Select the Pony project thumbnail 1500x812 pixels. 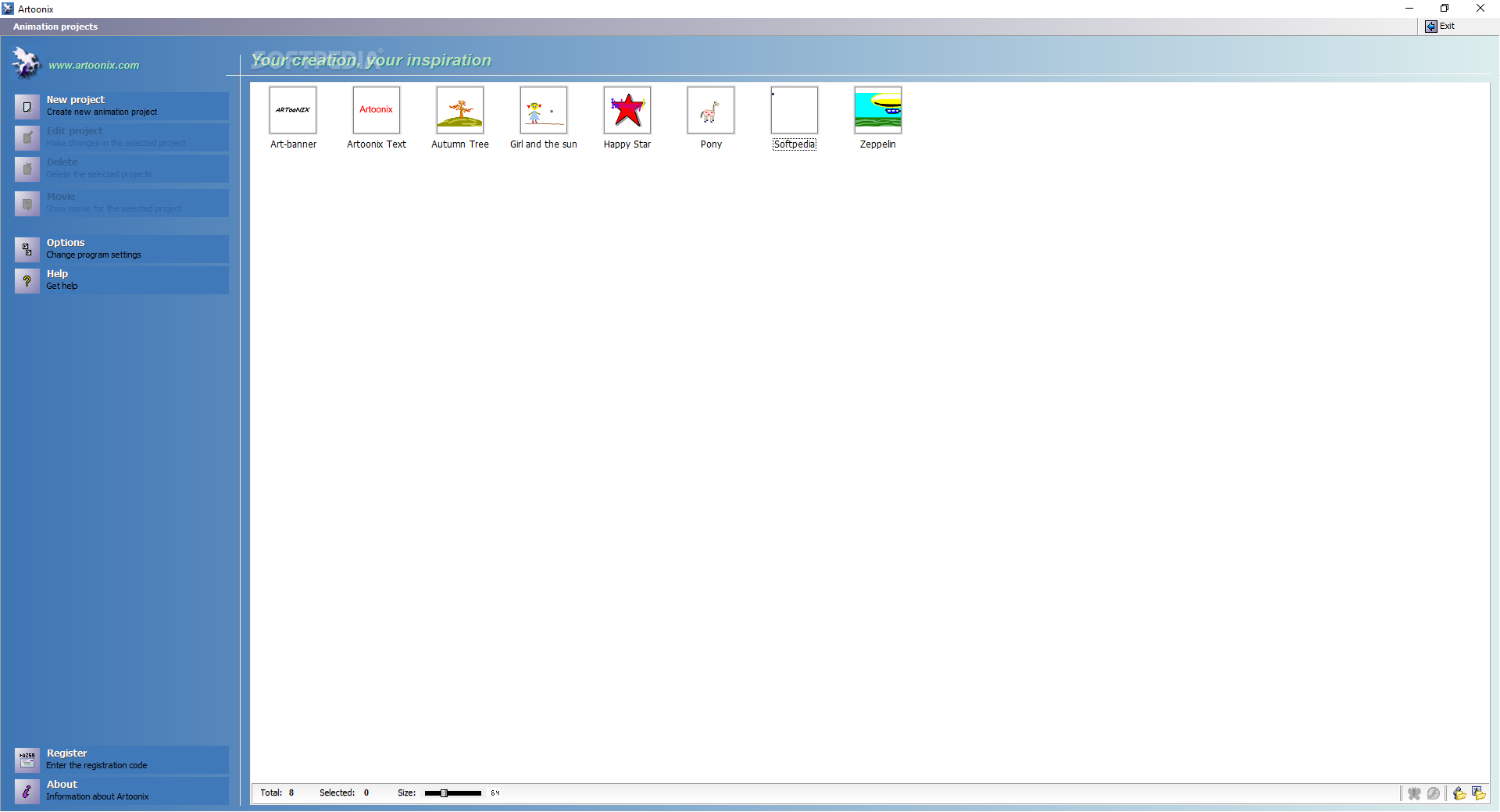click(x=711, y=110)
